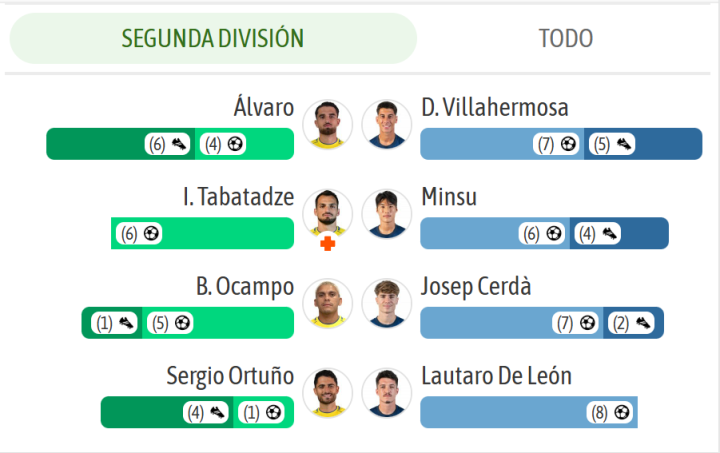
Task: Open the TODO tab
Action: click(565, 38)
